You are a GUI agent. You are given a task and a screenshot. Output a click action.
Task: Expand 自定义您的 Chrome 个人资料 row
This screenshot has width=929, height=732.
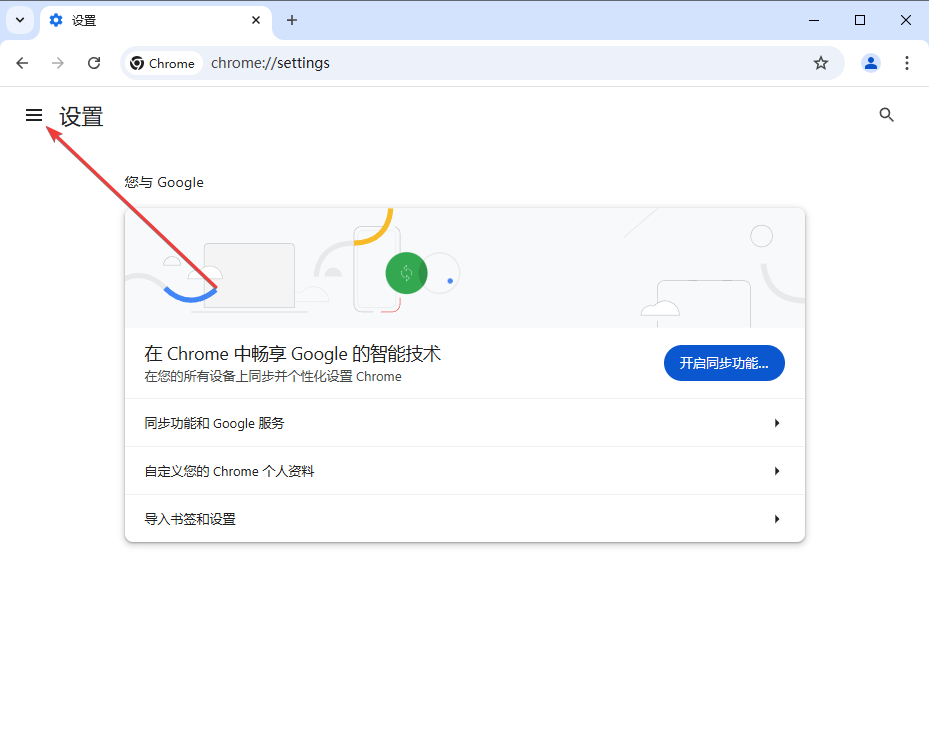(x=464, y=470)
